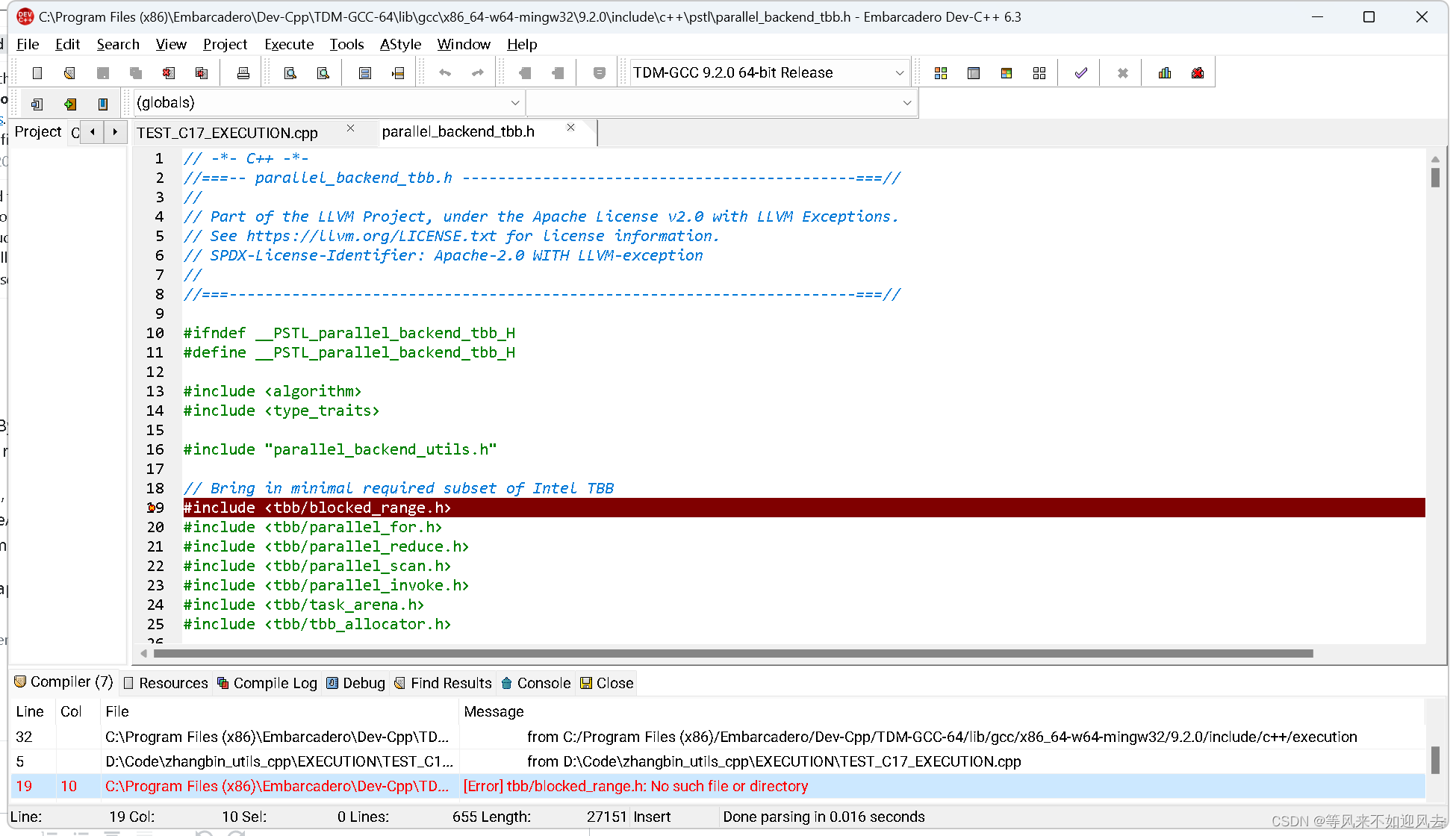The width and height of the screenshot is (1456, 836).
Task: Open the Debug bottom tab
Action: [356, 683]
